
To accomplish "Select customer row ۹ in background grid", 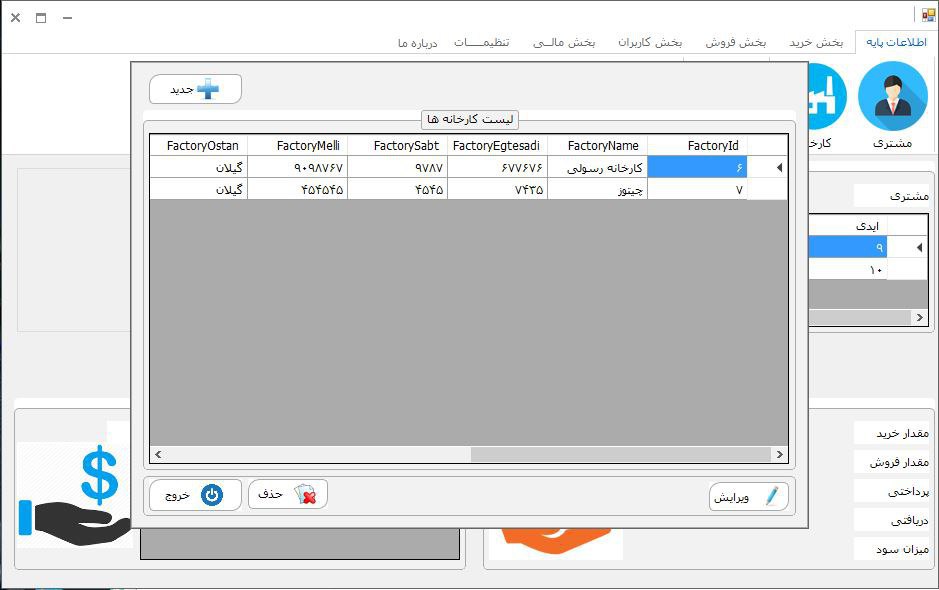I will pyautogui.click(x=848, y=247).
